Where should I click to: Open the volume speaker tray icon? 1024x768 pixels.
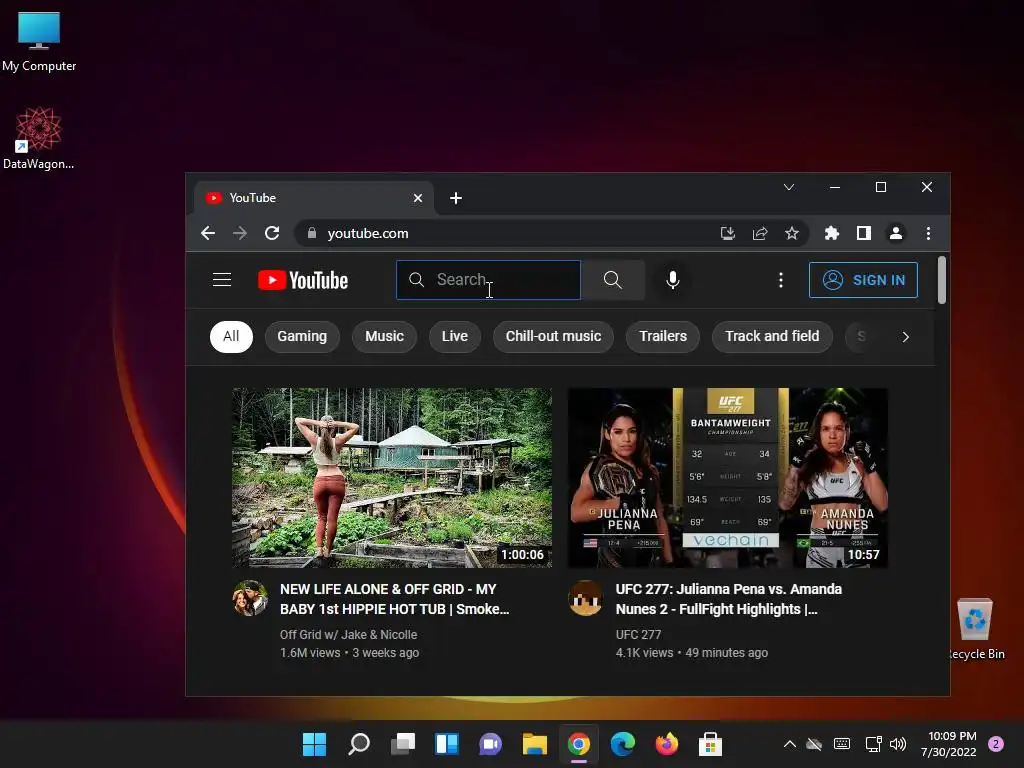(x=898, y=744)
